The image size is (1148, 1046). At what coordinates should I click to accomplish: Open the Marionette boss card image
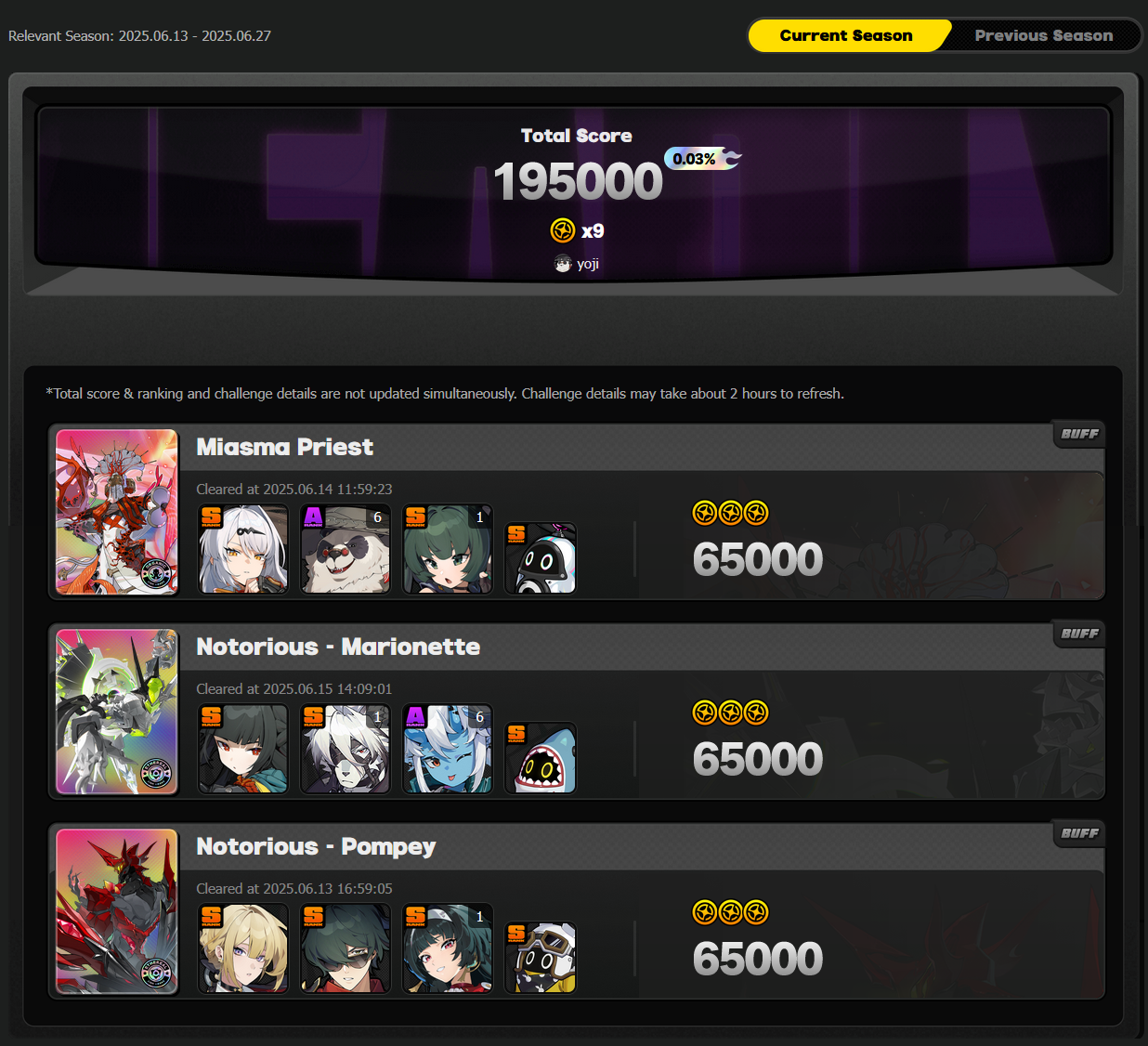[x=117, y=712]
